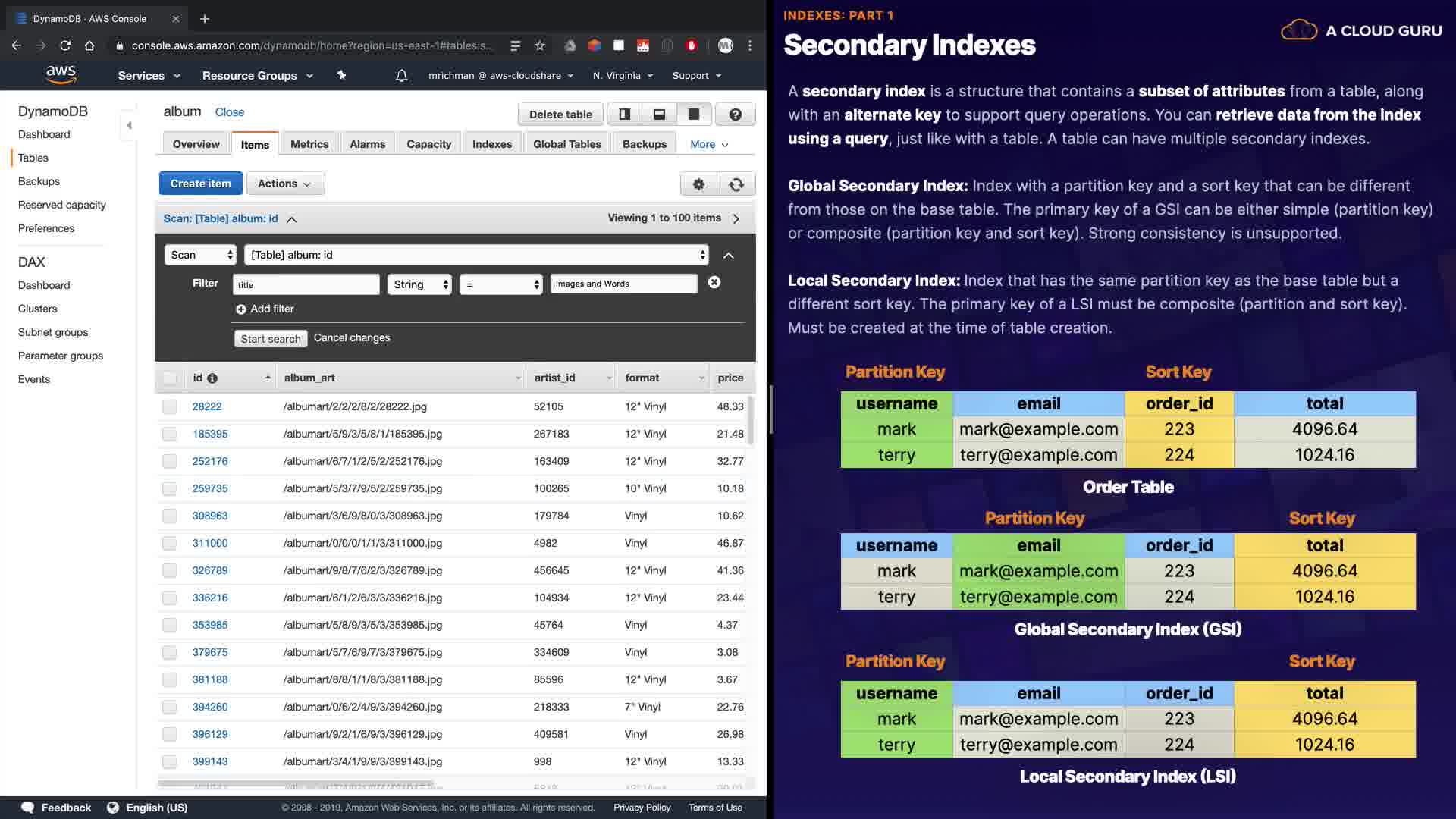Open the help question mark icon

(x=735, y=115)
